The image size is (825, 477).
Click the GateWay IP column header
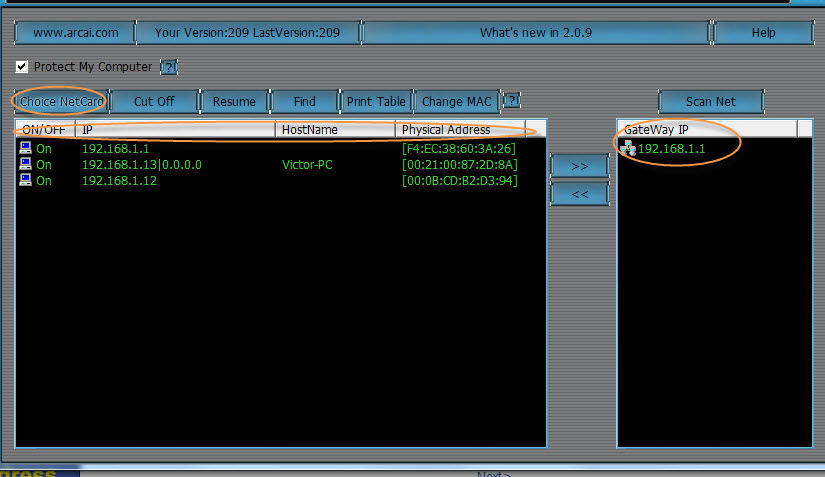708,129
